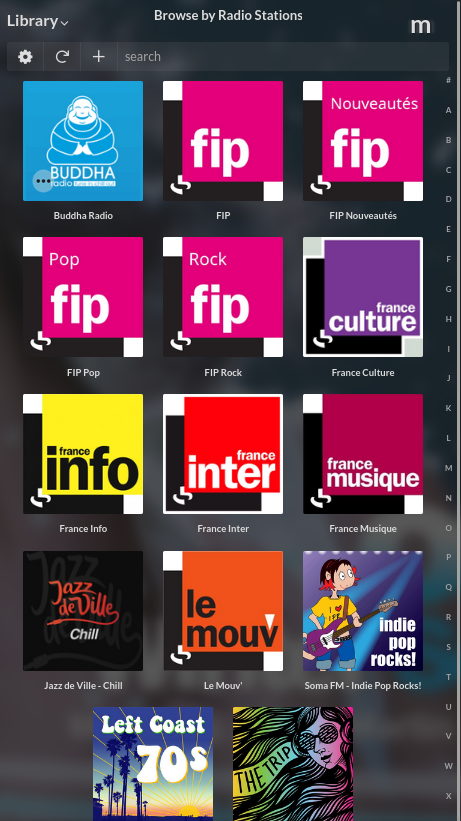Jump to letter C in index

click(448, 170)
